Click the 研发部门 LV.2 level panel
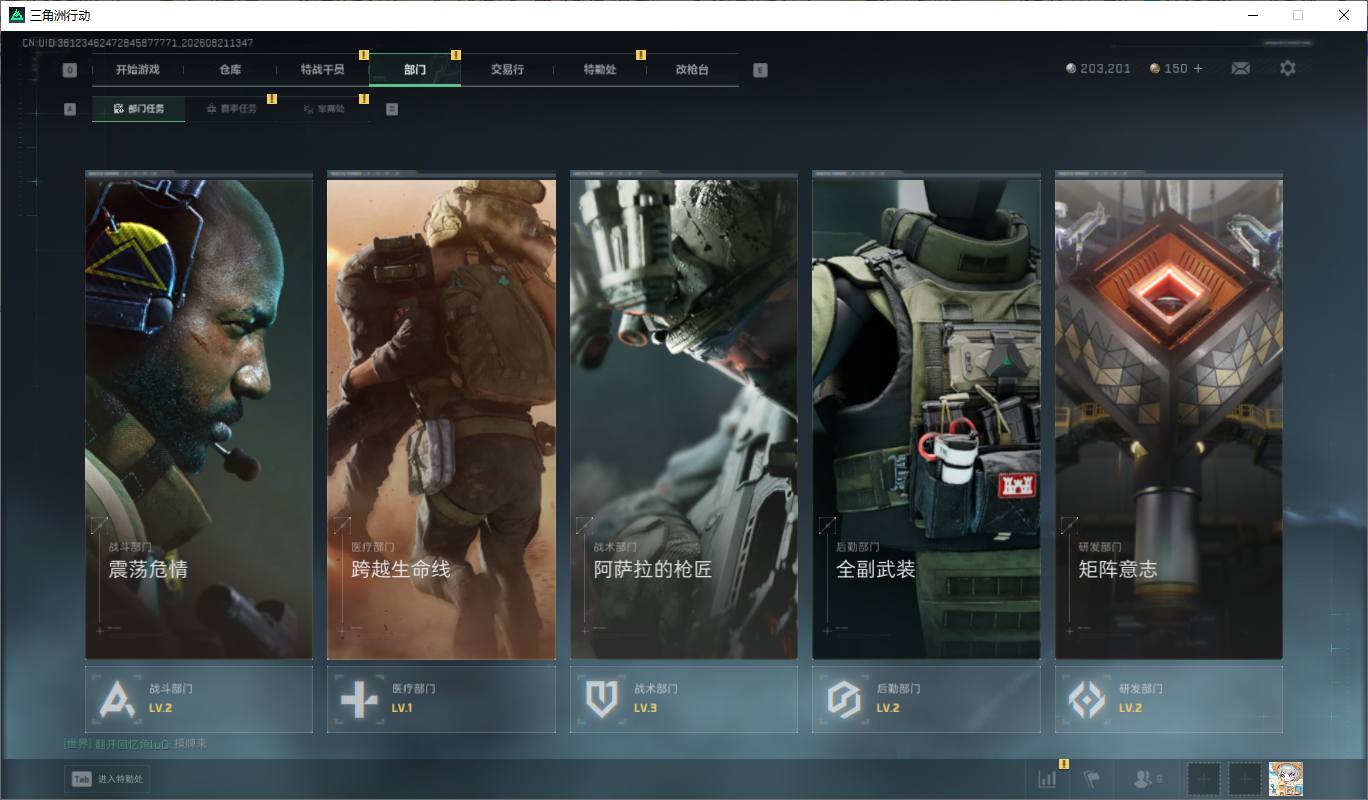Viewport: 1368px width, 800px height. pyautogui.click(x=1169, y=699)
